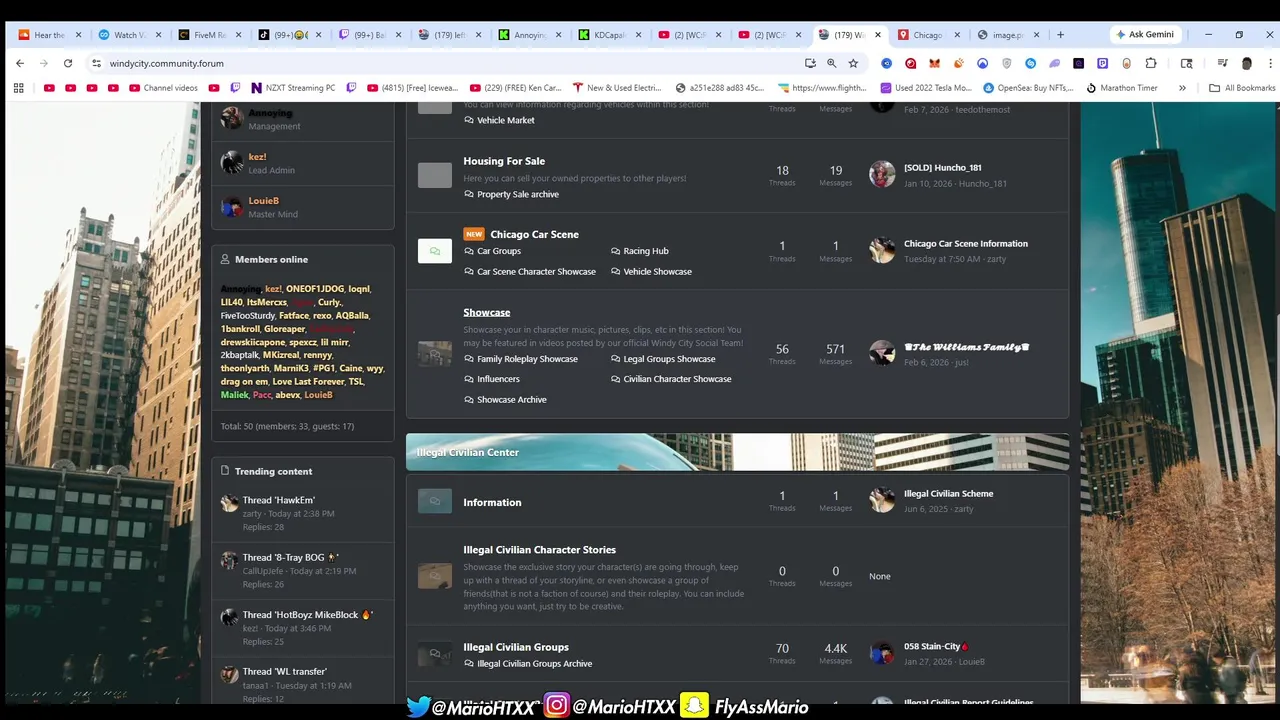
Task: Open Family Roleplay Showcase sub-forum
Action: point(527,359)
